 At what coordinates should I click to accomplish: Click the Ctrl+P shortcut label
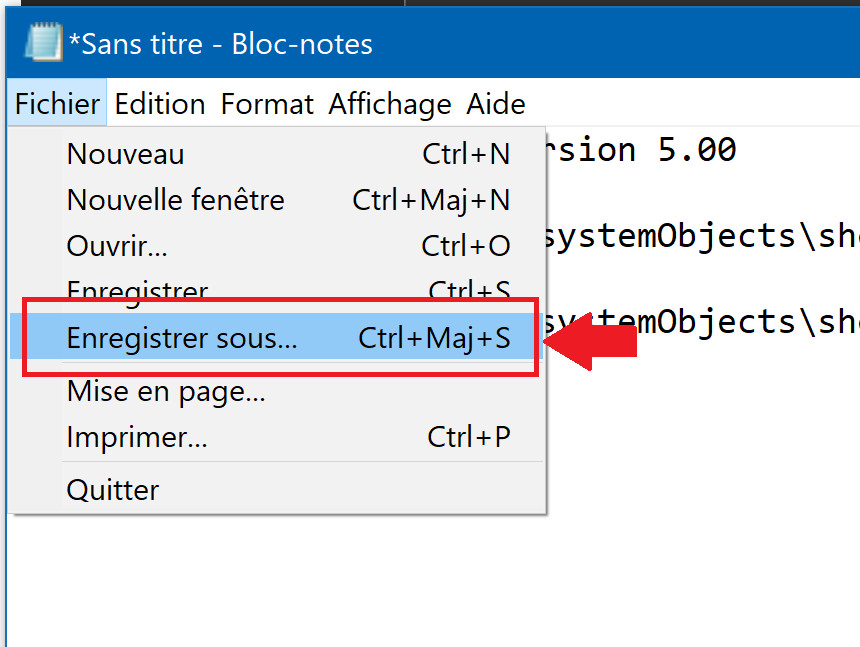[x=469, y=438]
